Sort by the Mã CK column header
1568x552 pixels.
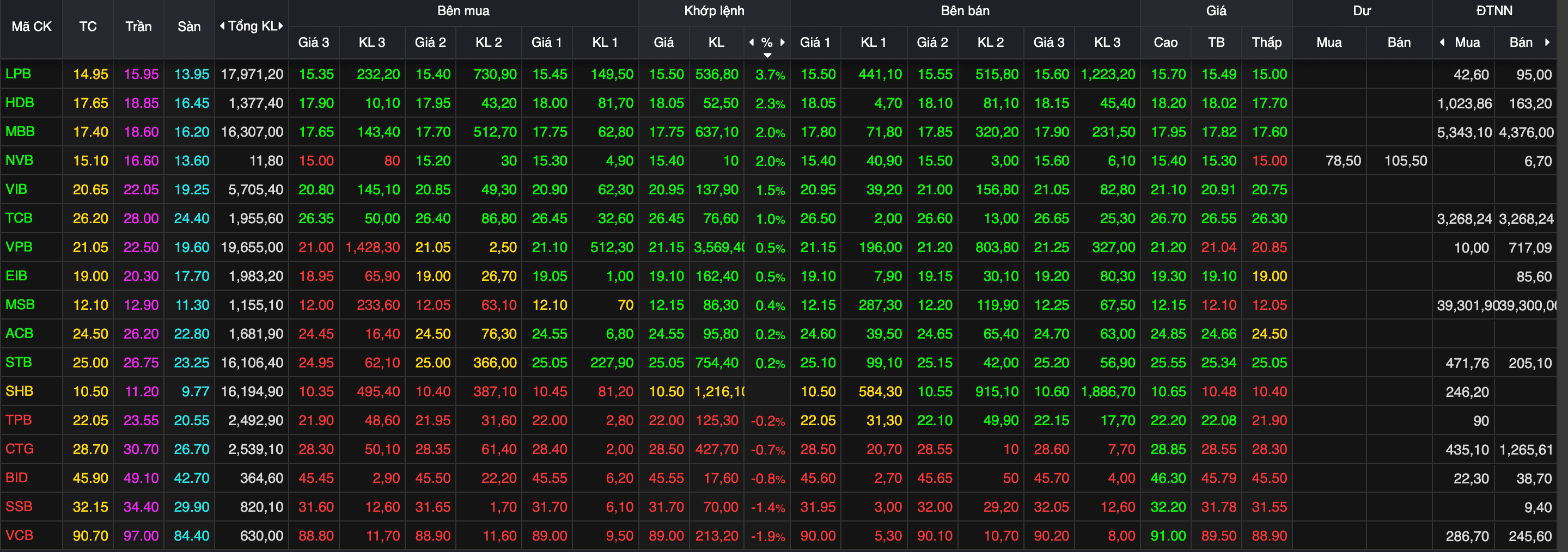[32, 27]
